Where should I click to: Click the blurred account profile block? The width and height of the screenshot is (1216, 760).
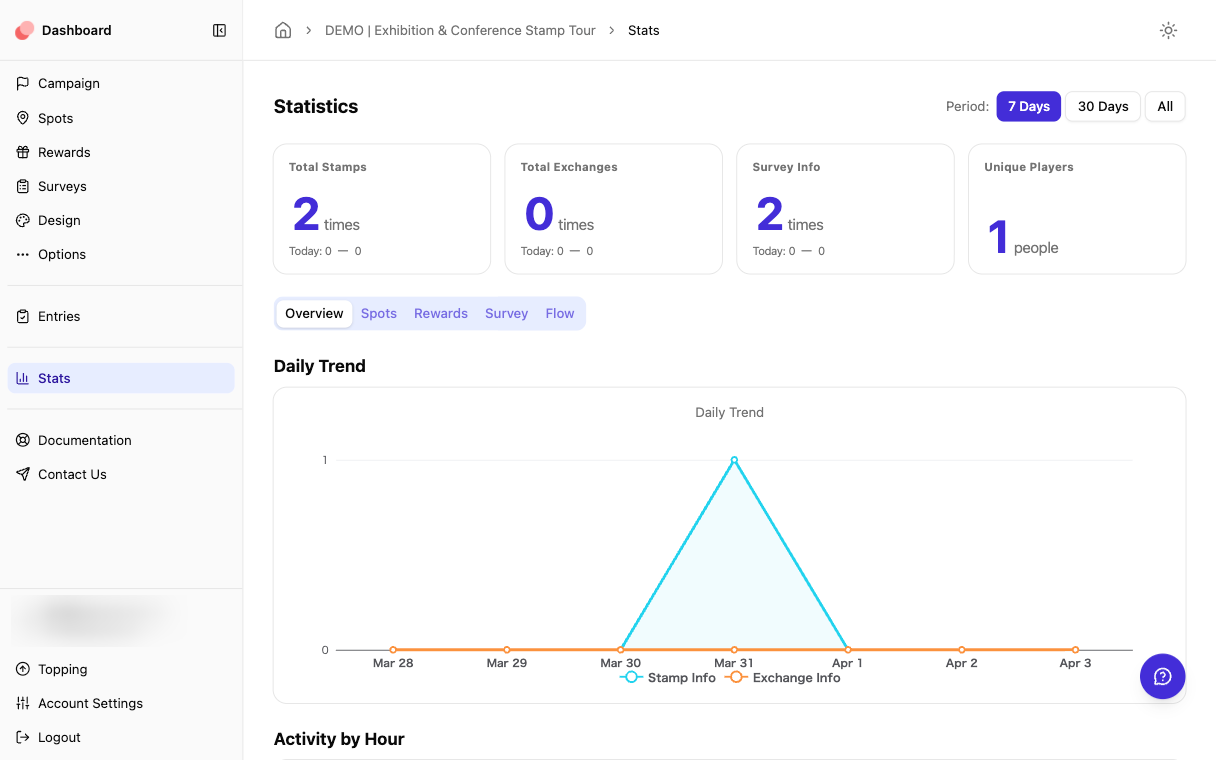pyautogui.click(x=98, y=619)
